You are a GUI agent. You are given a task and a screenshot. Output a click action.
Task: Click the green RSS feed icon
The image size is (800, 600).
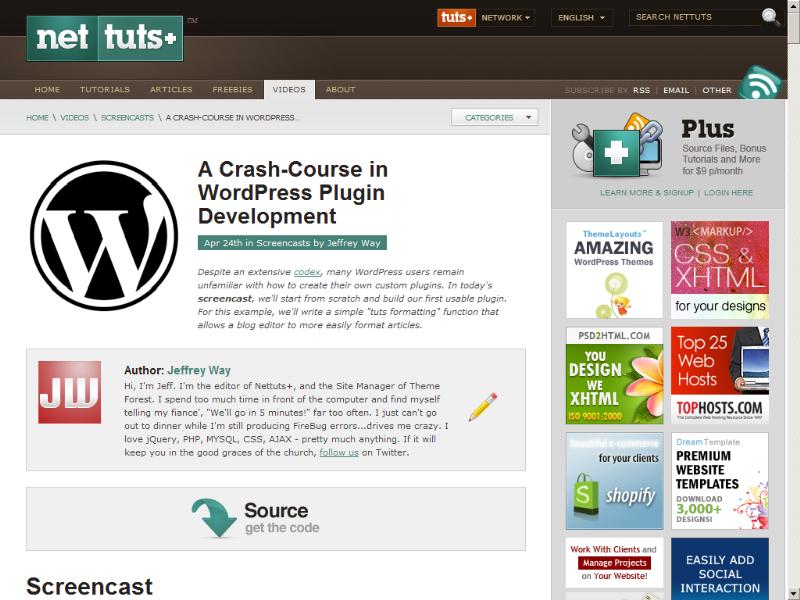coord(759,83)
